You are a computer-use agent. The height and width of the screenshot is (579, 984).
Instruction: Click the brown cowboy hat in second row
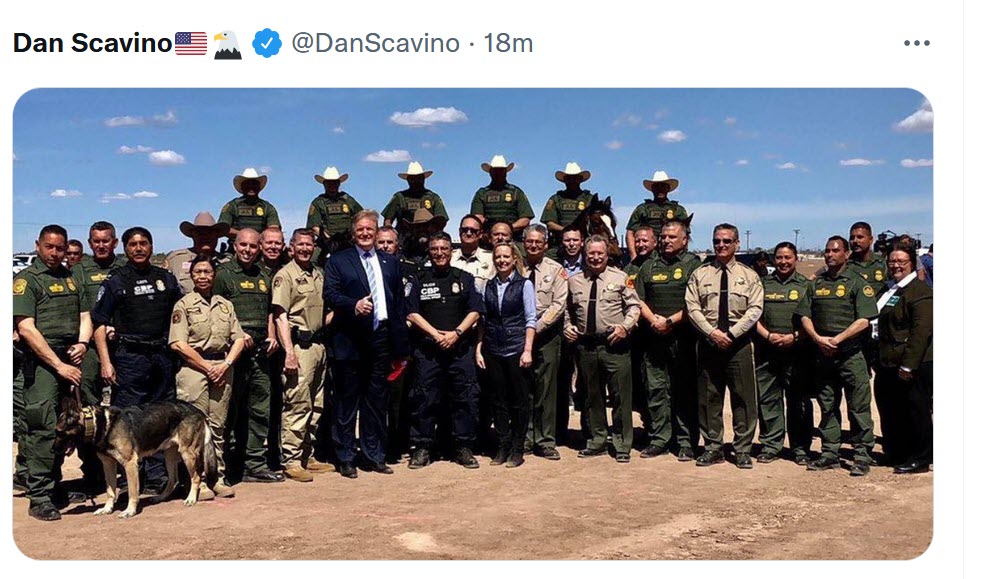(x=203, y=224)
